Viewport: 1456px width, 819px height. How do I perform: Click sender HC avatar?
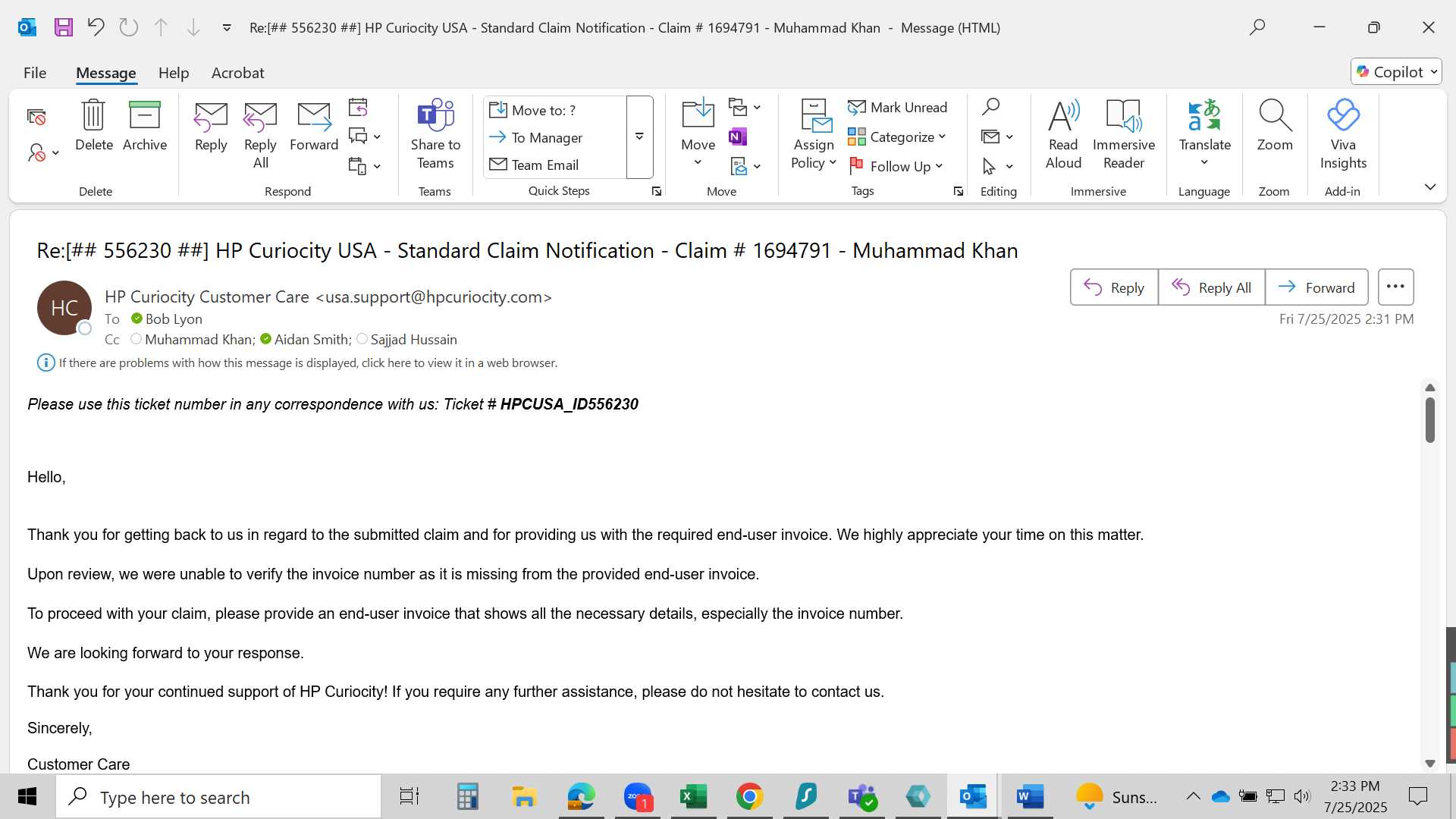64,308
